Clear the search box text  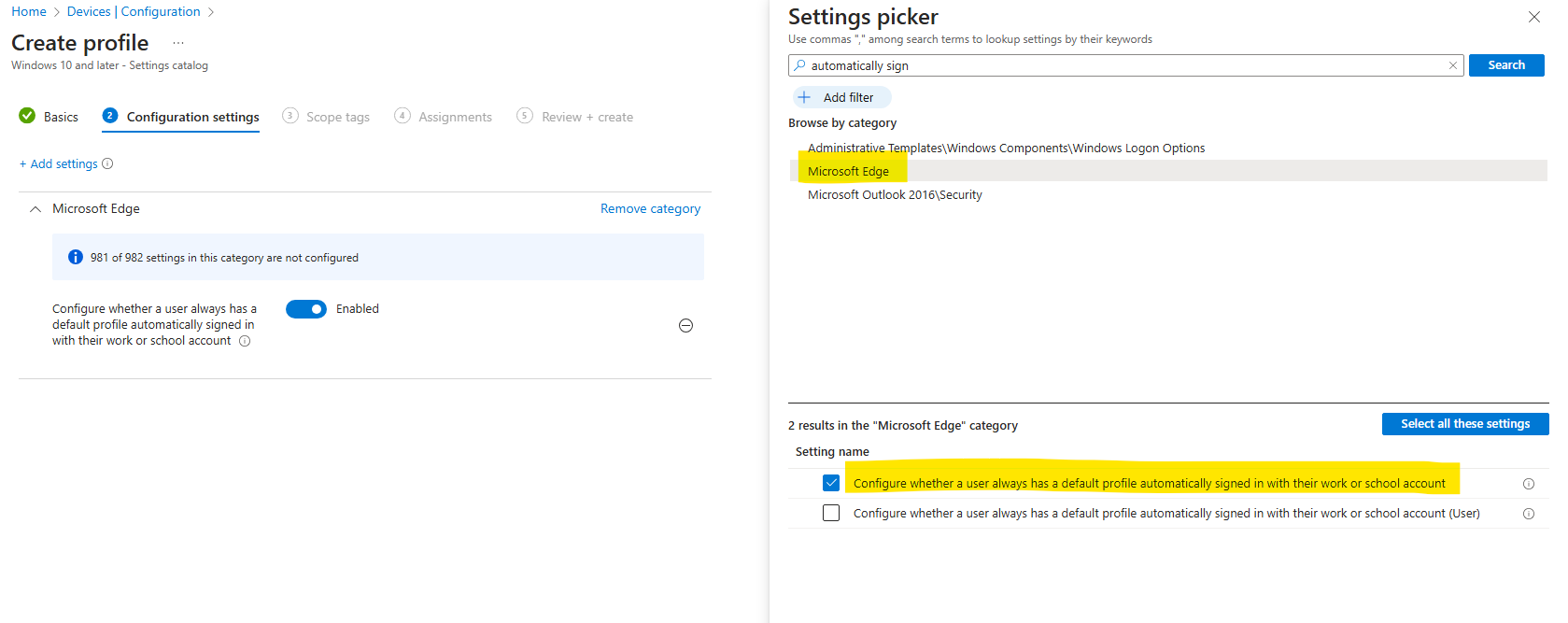(x=1452, y=65)
